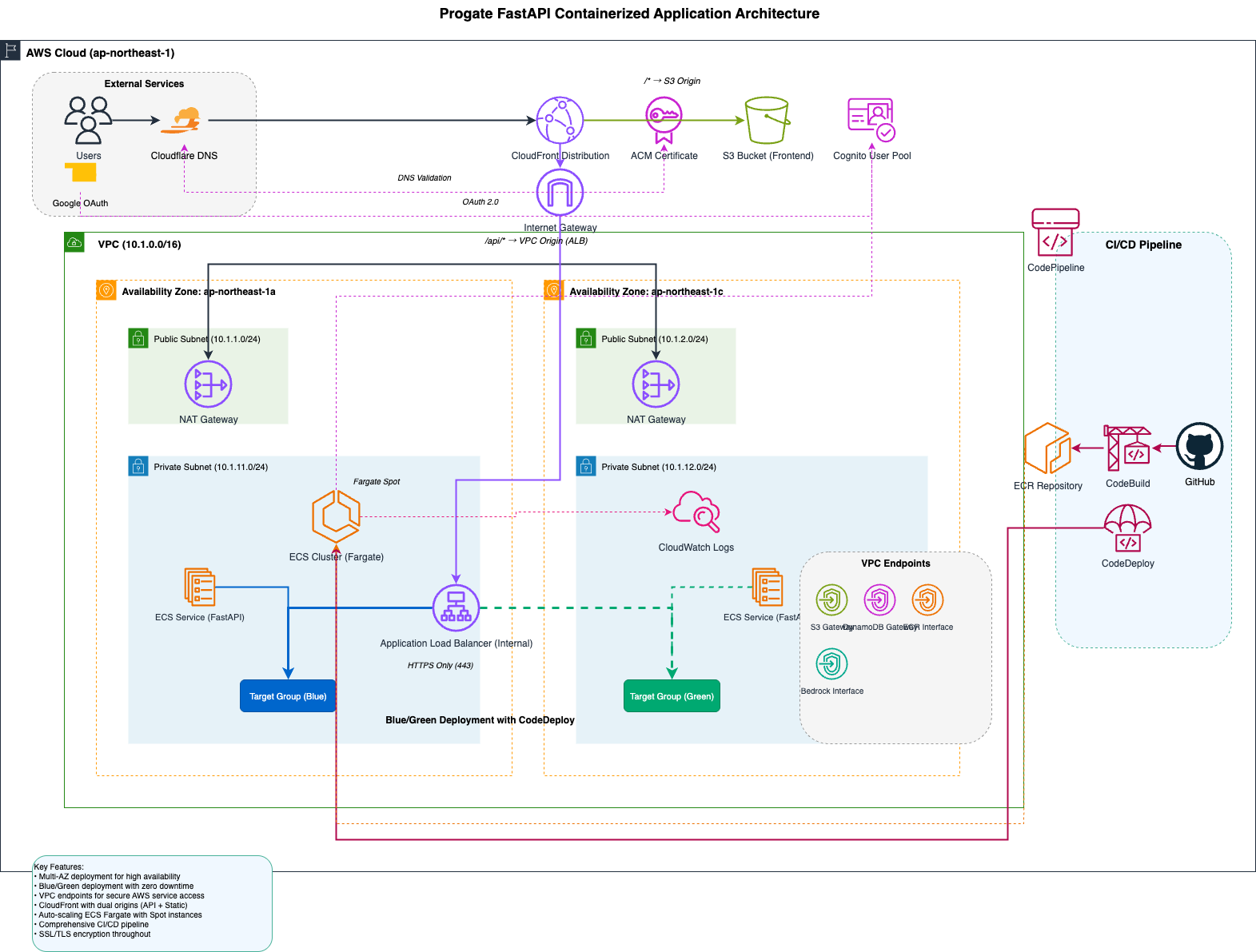Select the green VPC cloud icon
The height and width of the screenshot is (952, 1256).
tap(74, 242)
